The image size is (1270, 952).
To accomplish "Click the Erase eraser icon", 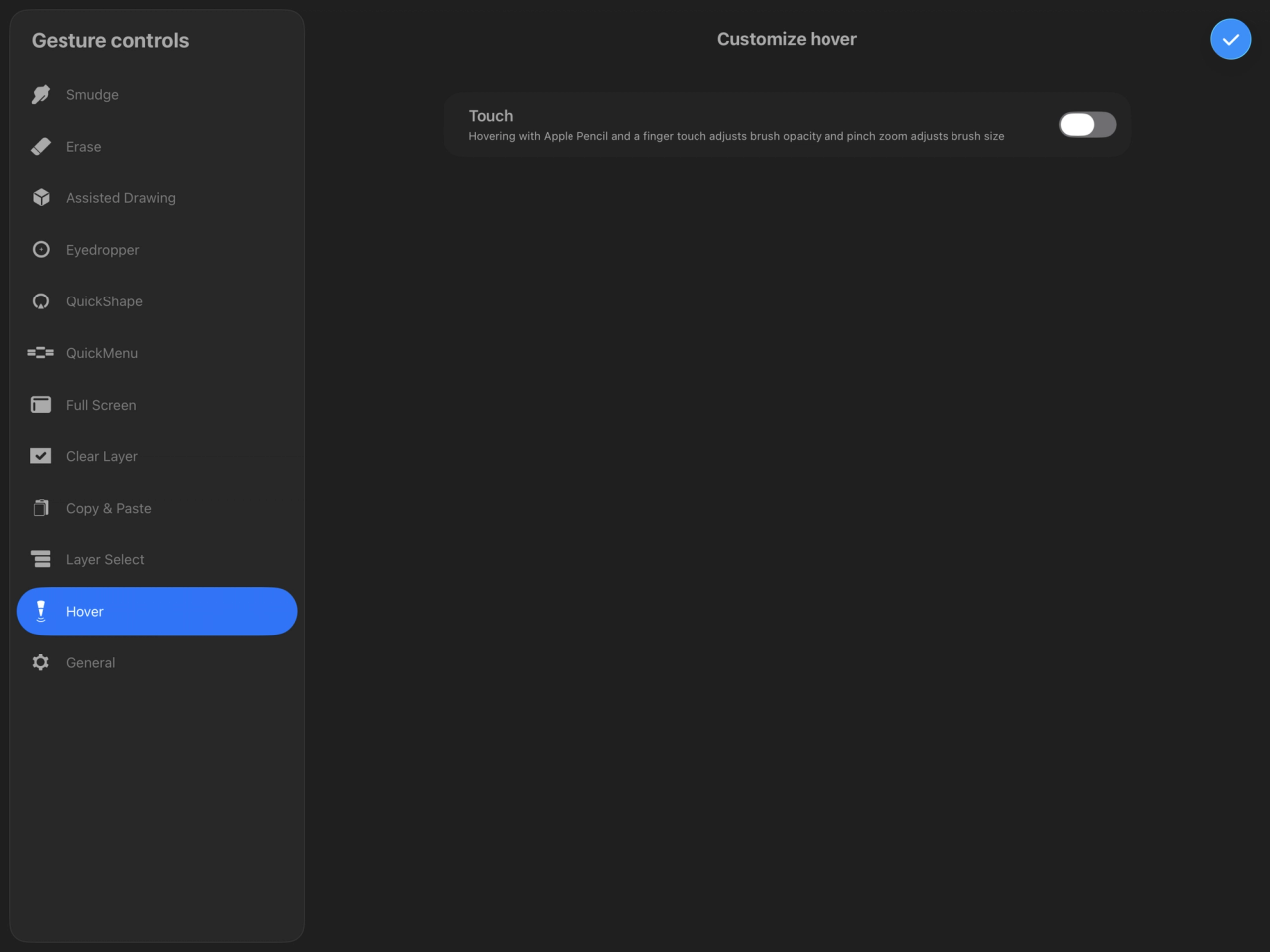I will [41, 146].
